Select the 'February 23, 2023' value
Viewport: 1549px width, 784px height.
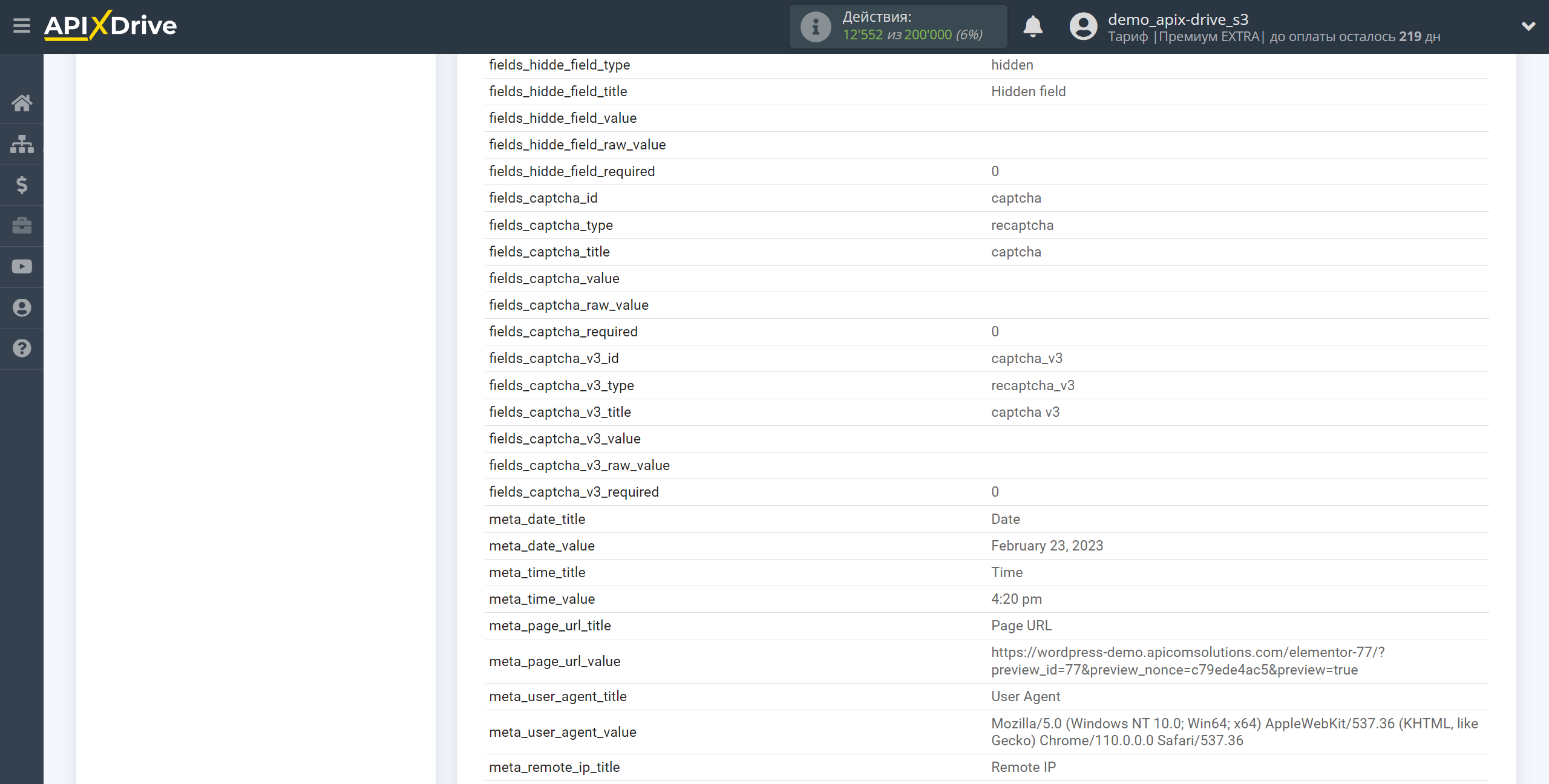point(1047,546)
